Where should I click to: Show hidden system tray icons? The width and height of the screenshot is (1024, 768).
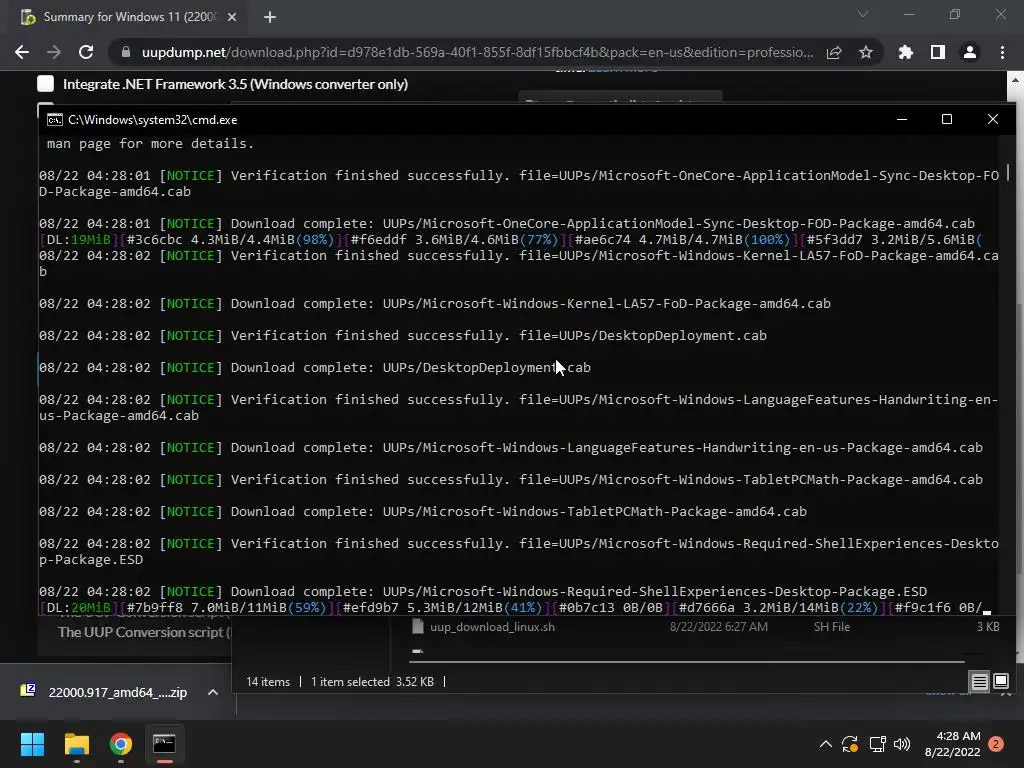[x=825, y=744]
